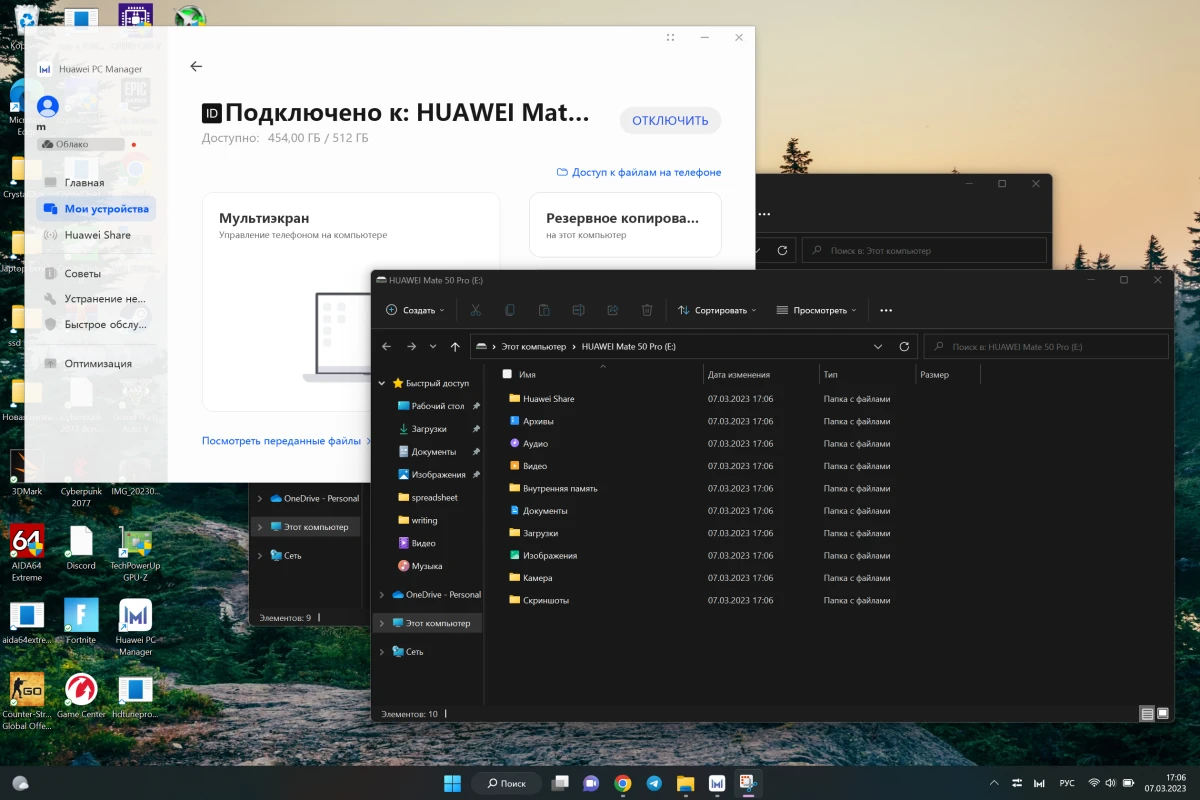Select Загрузки in the Quick access list
The height and width of the screenshot is (800, 1200).
coord(431,429)
